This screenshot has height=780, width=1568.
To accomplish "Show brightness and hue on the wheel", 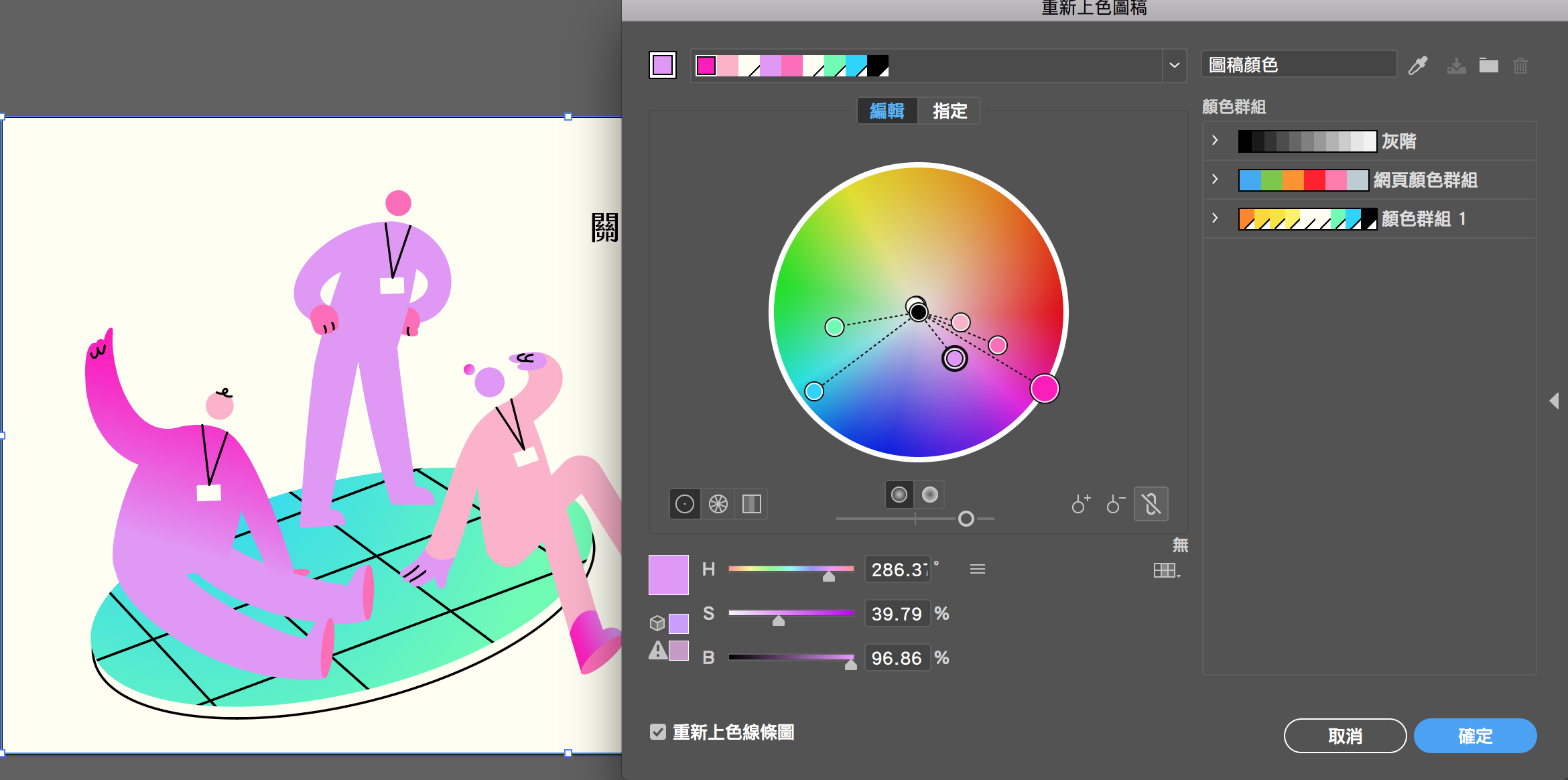I will 929,495.
